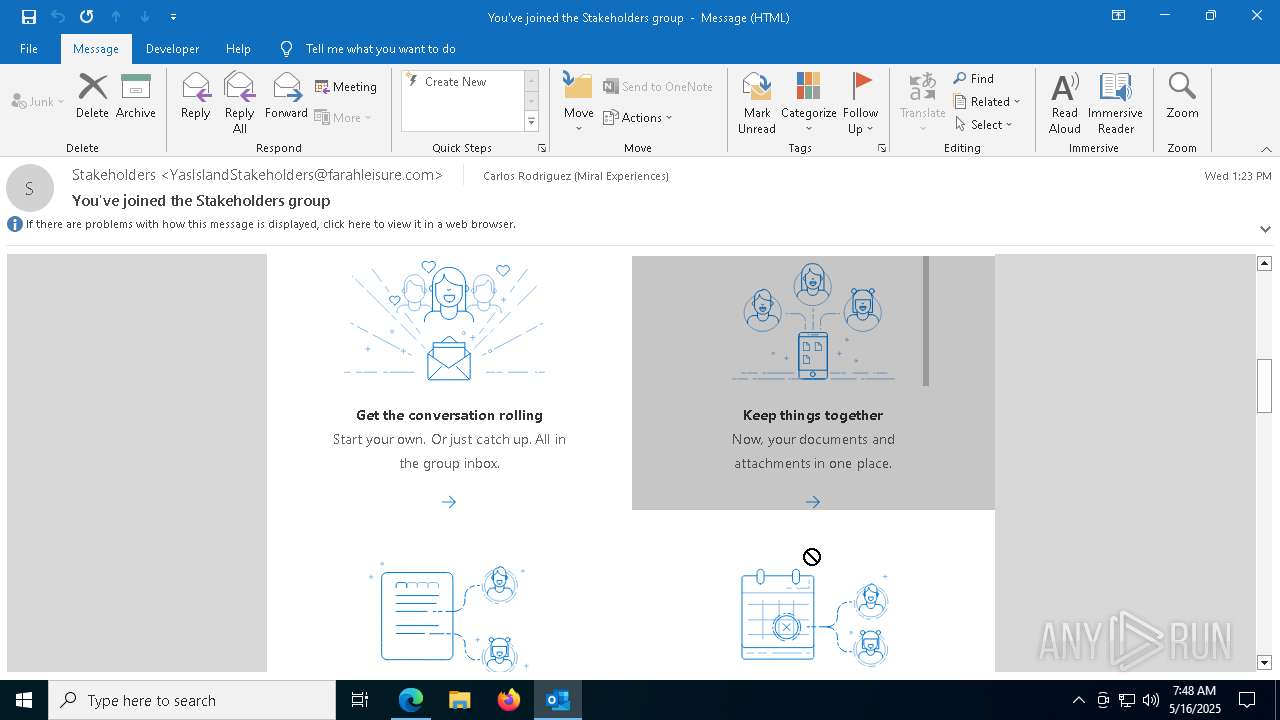
Task: Click the taskbar search box
Action: coord(192,700)
